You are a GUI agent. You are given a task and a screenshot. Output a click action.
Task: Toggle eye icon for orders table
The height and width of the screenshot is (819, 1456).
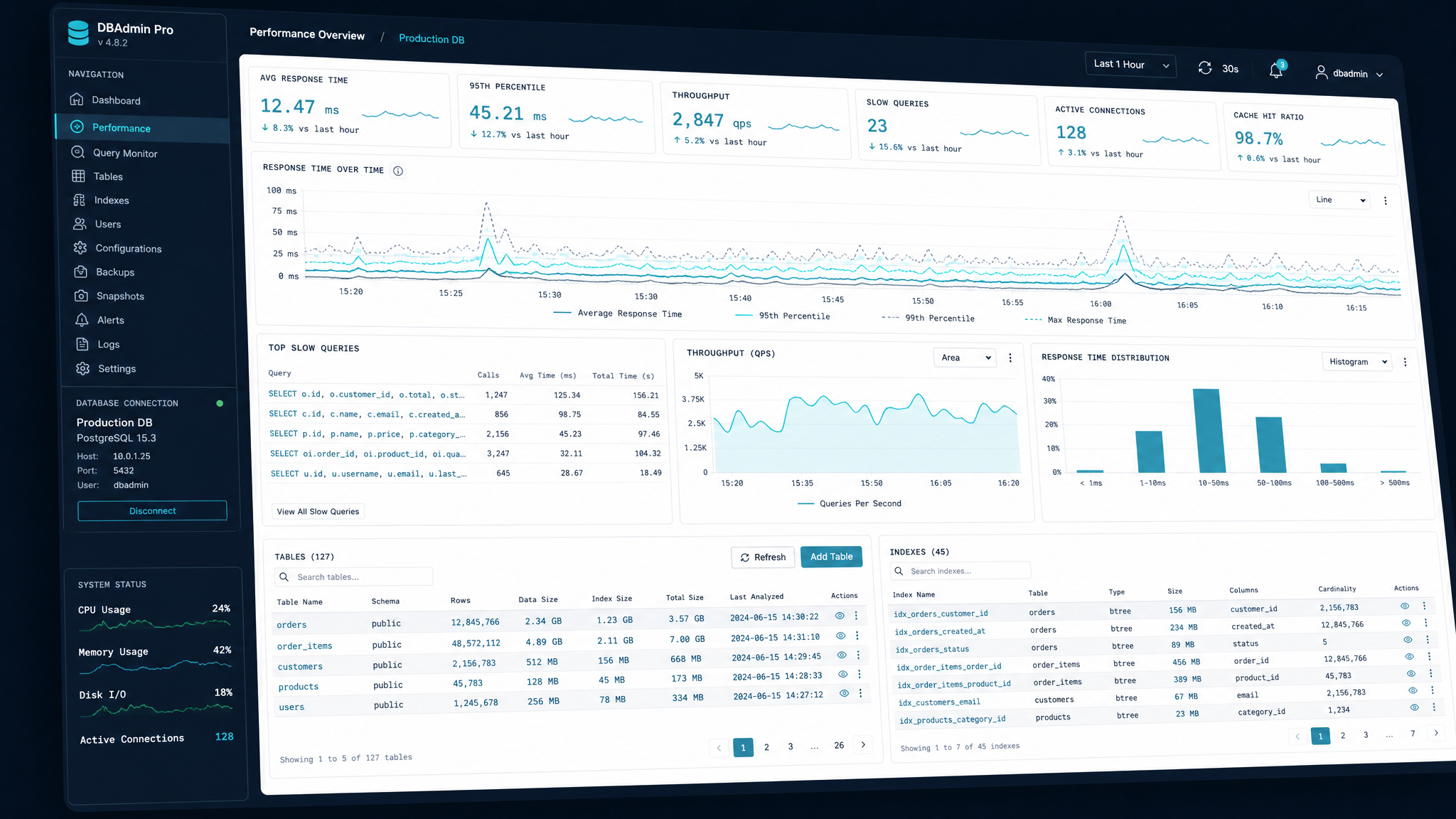tap(840, 616)
